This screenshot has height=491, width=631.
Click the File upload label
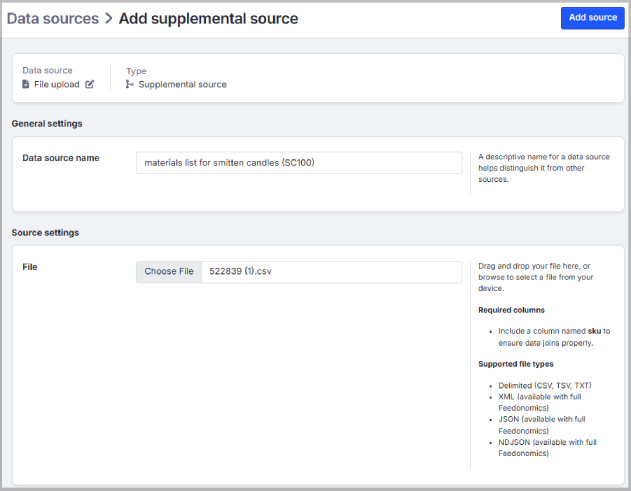(57, 84)
